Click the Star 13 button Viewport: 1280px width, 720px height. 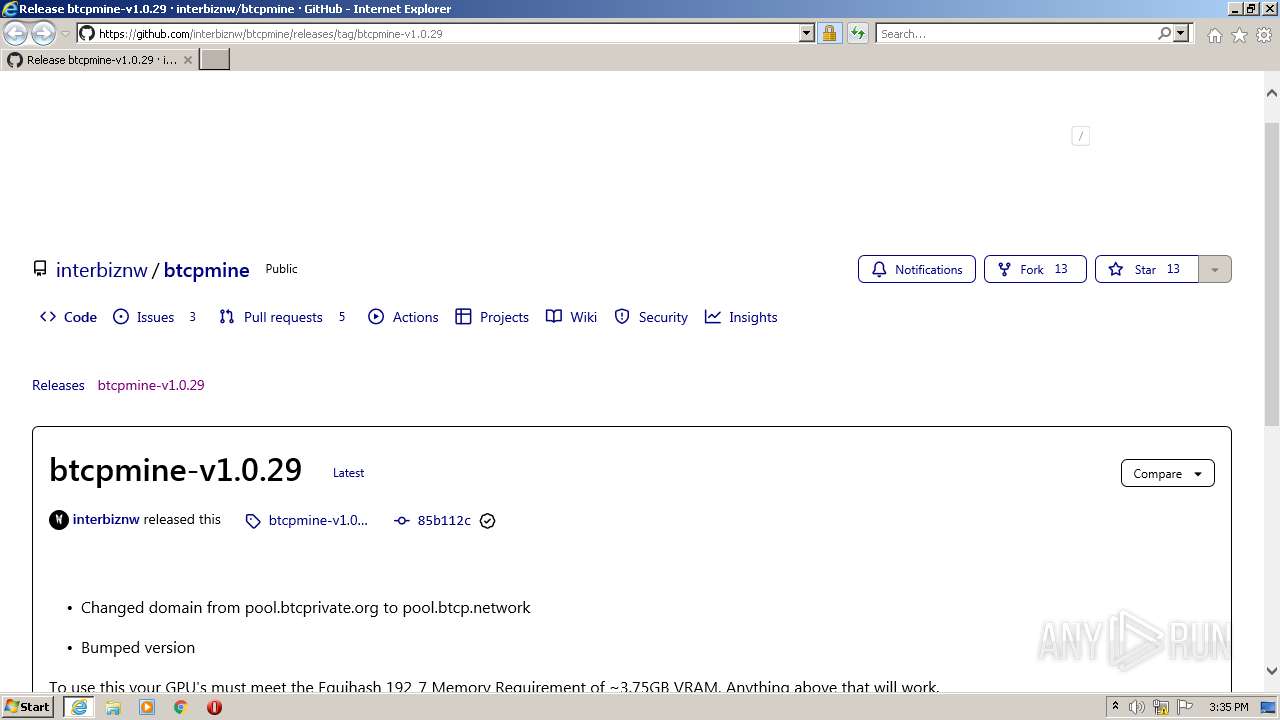click(x=1146, y=269)
